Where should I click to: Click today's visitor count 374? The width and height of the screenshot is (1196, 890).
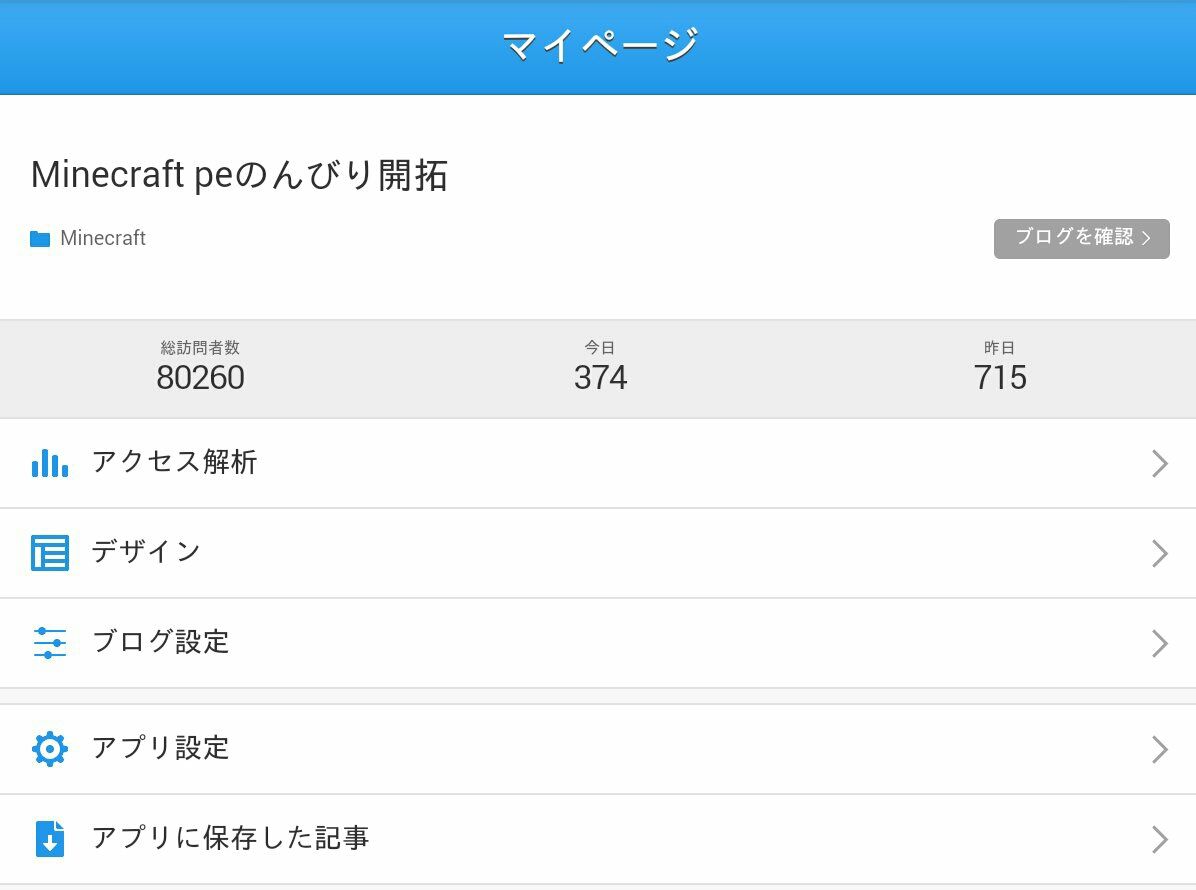(600, 378)
